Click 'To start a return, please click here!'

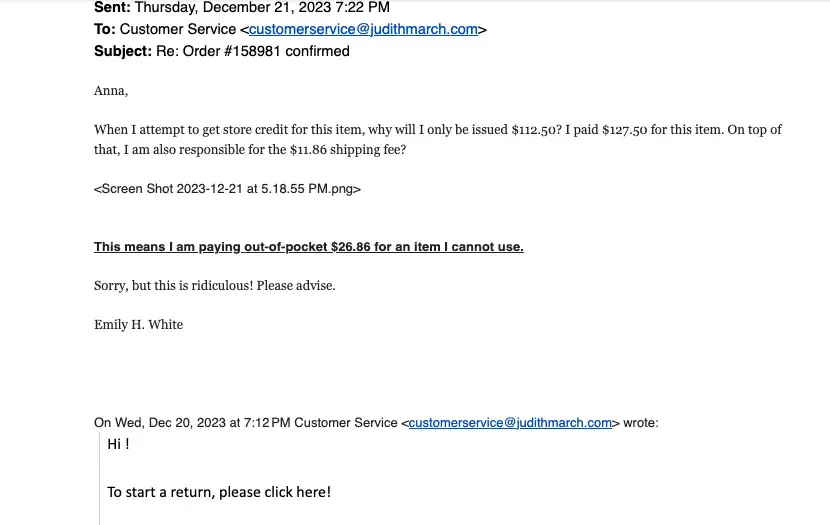pos(218,492)
